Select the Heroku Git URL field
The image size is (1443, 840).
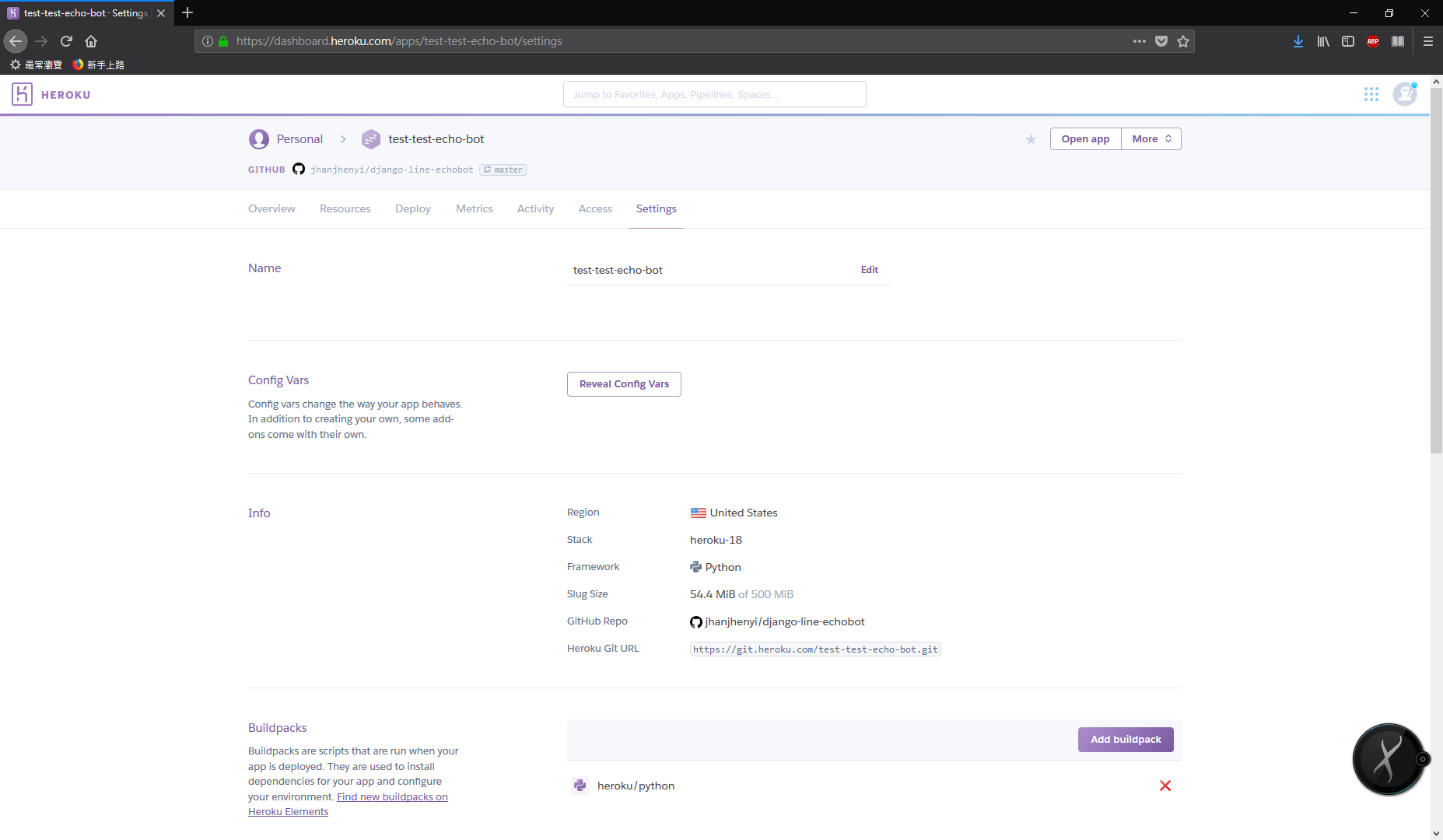coord(815,649)
